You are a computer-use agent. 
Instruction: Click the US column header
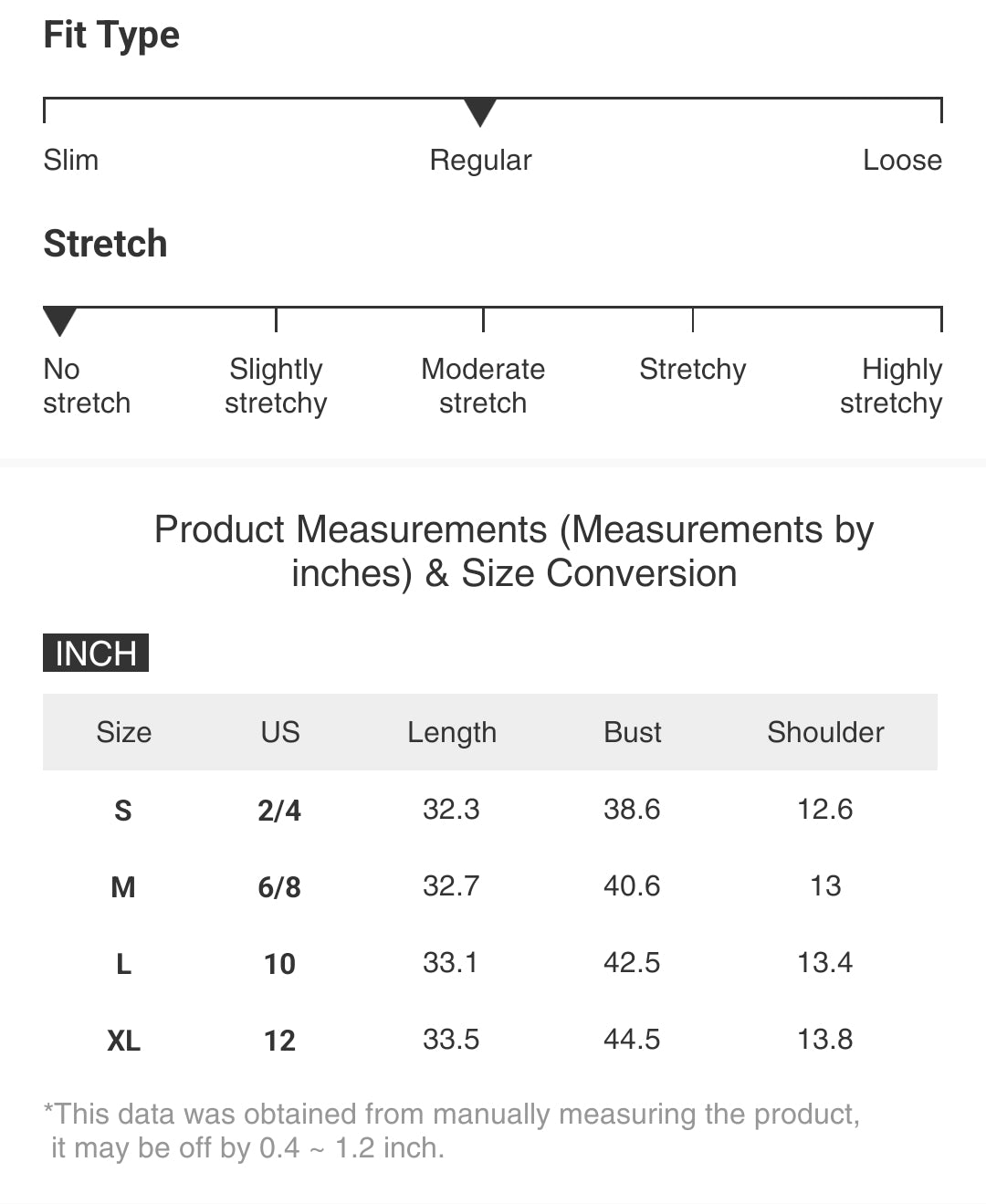tap(279, 732)
